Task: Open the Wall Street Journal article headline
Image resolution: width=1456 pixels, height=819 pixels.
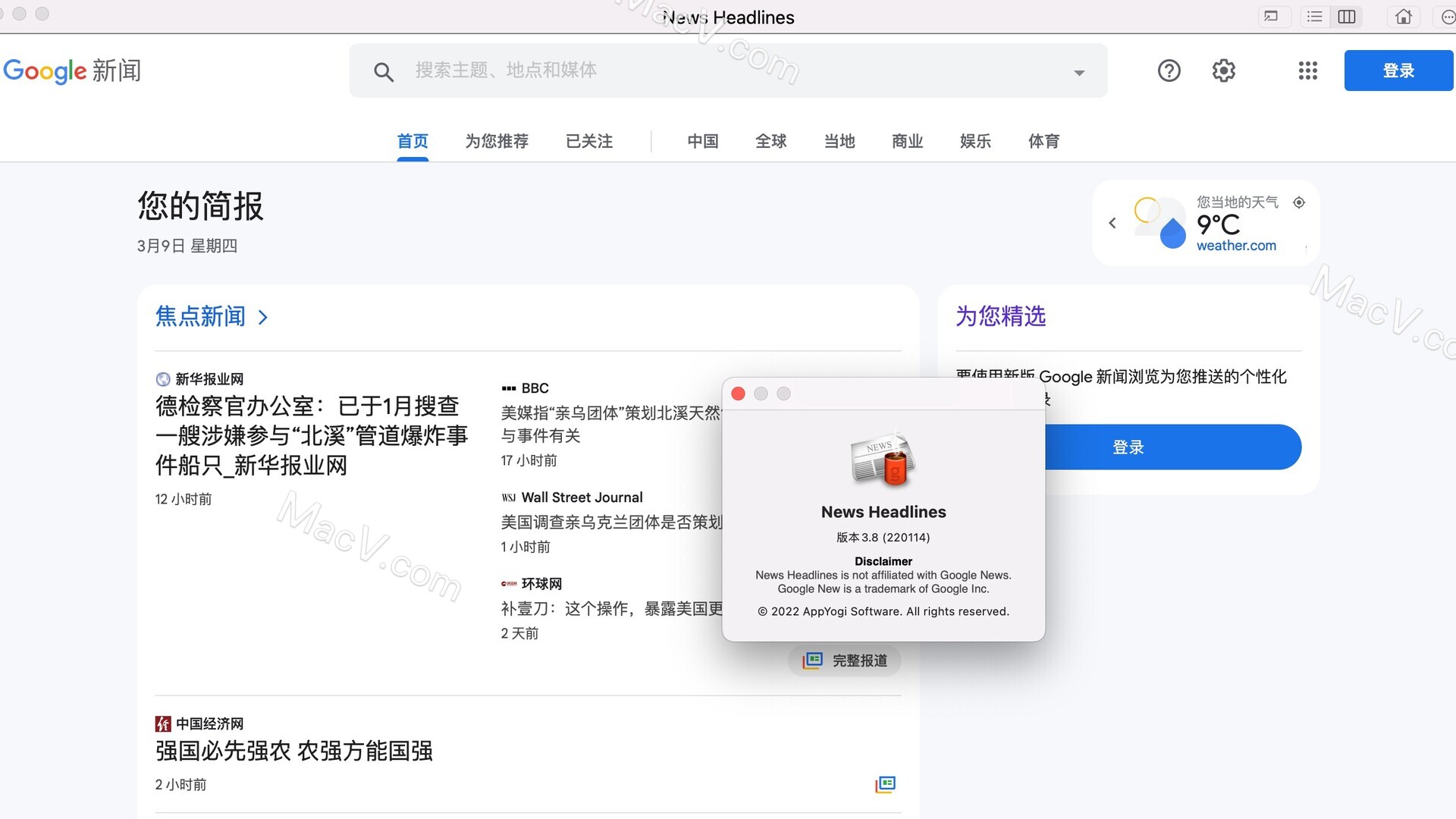Action: click(611, 522)
